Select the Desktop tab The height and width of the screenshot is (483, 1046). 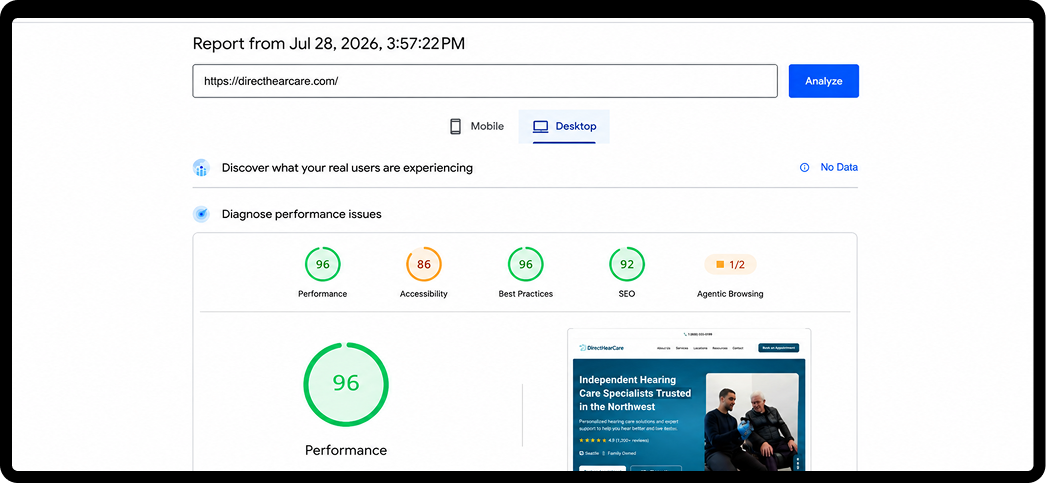(564, 126)
